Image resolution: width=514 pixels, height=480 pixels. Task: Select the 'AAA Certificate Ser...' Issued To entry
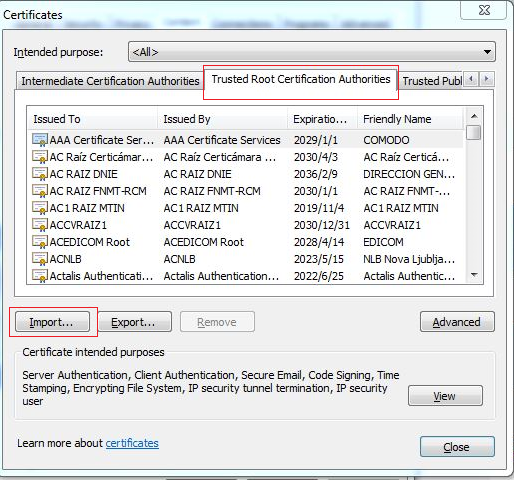click(101, 140)
